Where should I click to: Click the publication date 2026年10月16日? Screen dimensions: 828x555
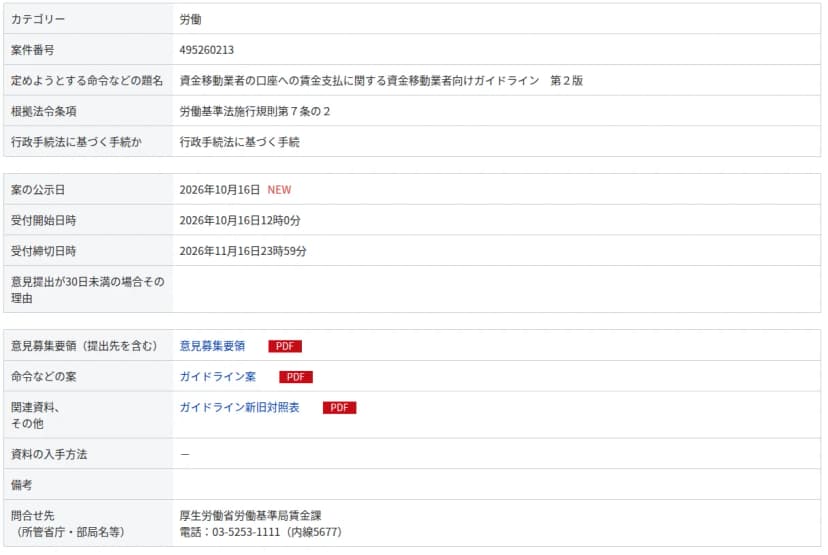coord(220,190)
